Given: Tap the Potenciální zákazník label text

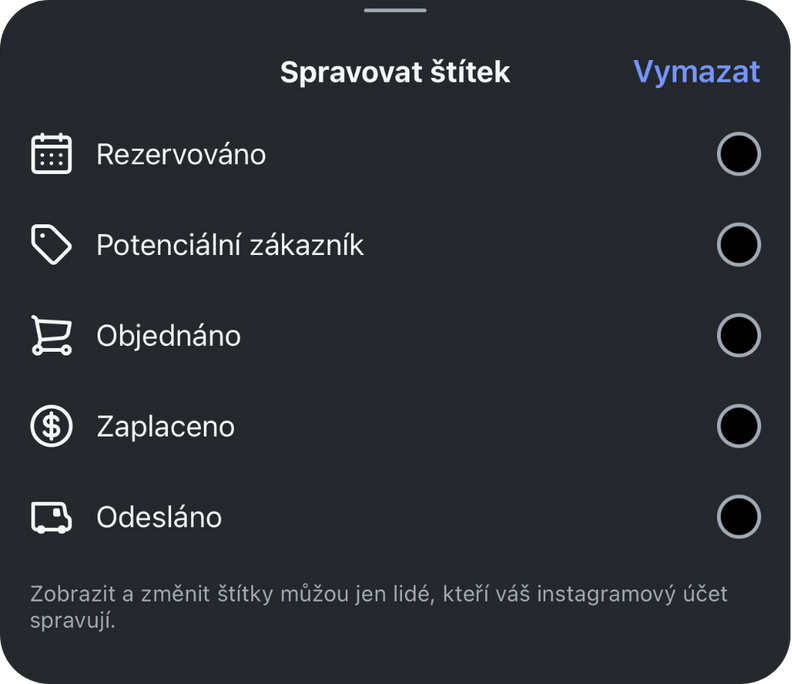Looking at the screenshot, I should (x=230, y=245).
